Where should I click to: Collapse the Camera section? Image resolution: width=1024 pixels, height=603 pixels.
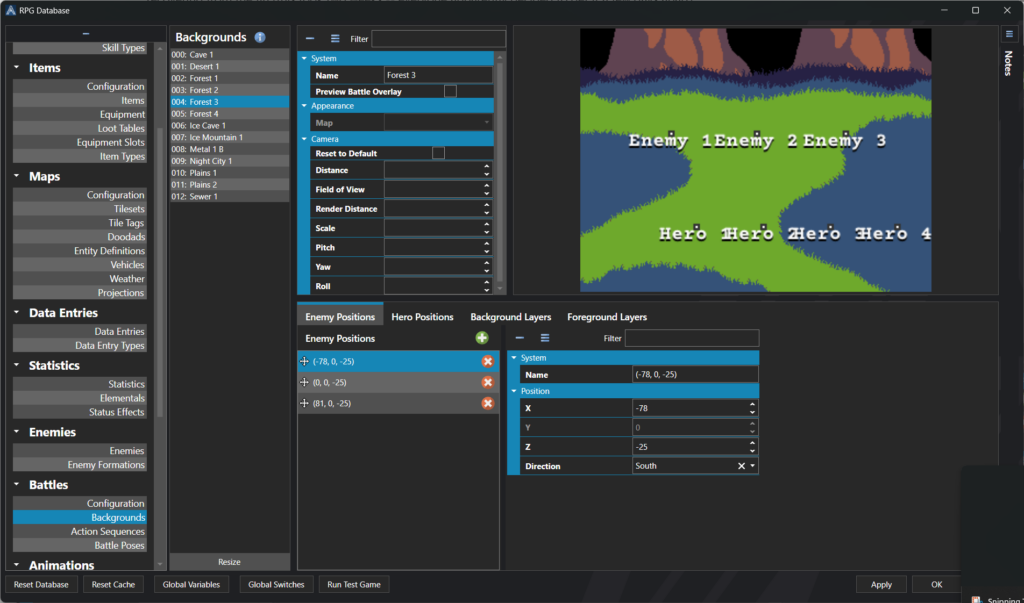click(x=304, y=139)
